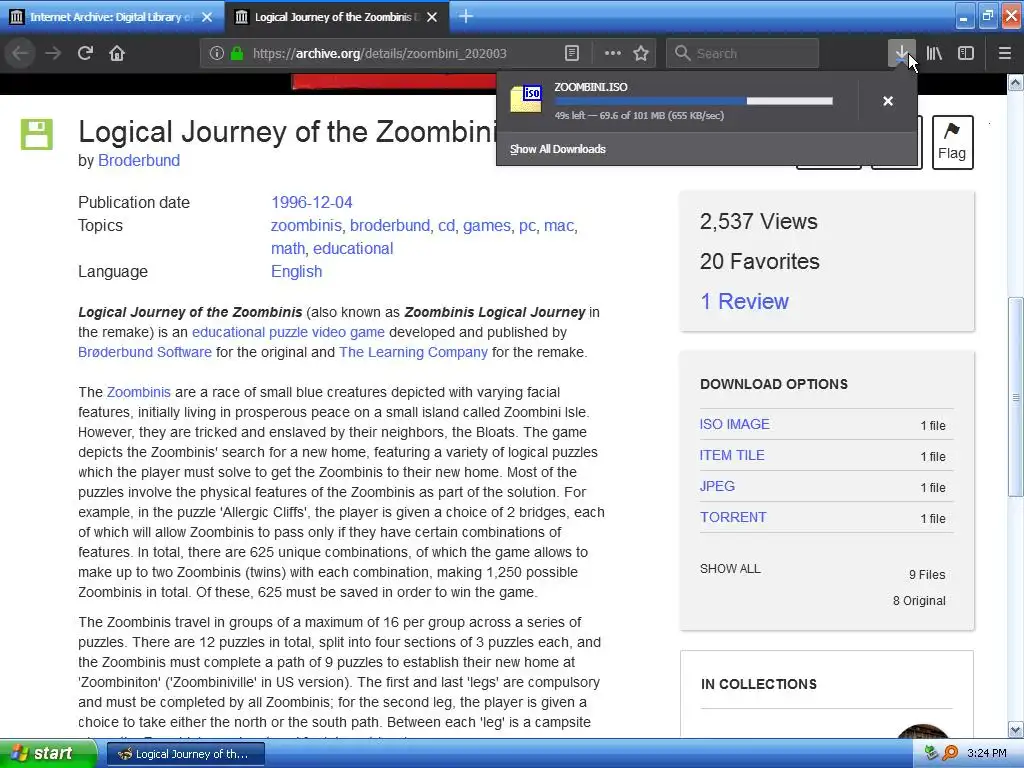Close the Logical Journey of the Zoombinis tab
The width and height of the screenshot is (1024, 768).
pyautogui.click(x=432, y=17)
